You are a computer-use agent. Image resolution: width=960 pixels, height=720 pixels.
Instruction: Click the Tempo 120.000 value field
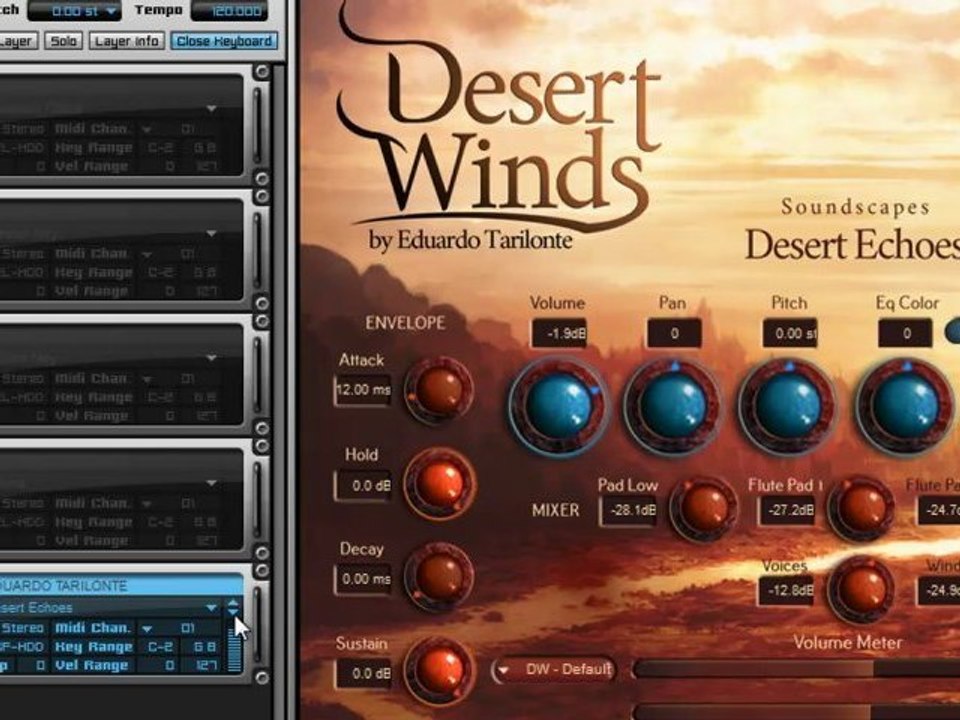click(x=230, y=10)
